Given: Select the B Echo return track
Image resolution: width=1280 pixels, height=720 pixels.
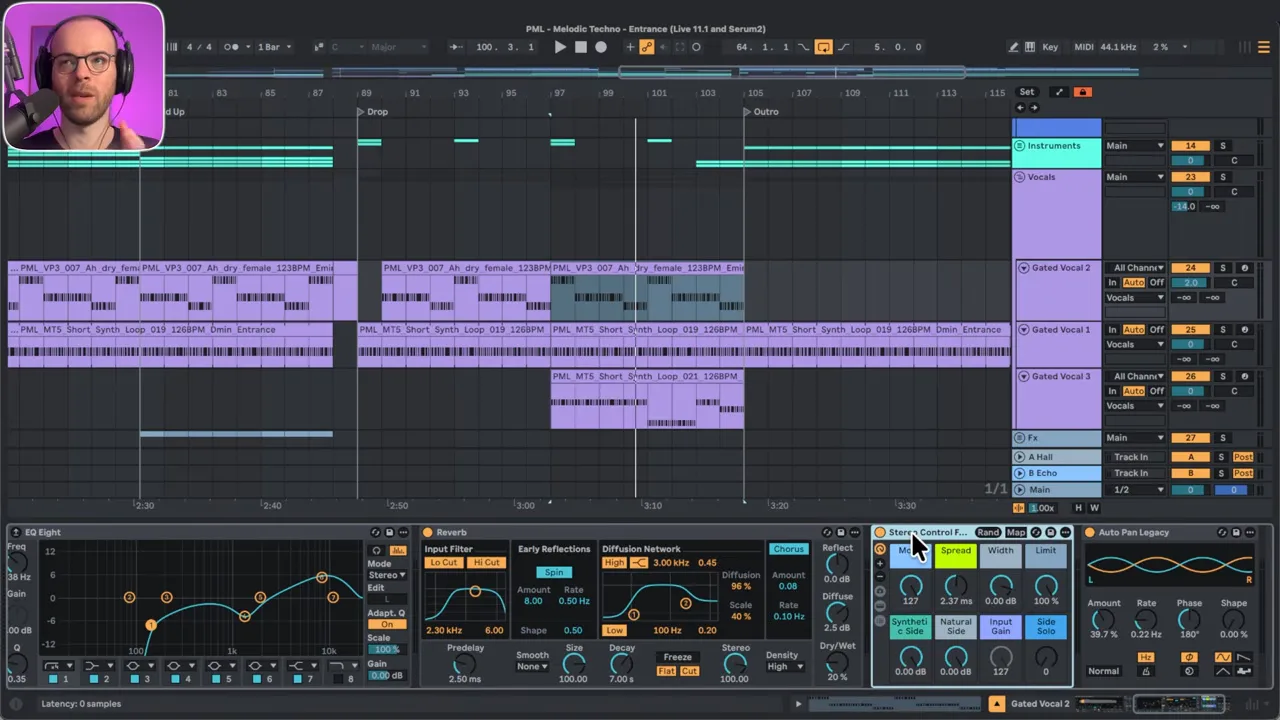Looking at the screenshot, I should [1056, 473].
